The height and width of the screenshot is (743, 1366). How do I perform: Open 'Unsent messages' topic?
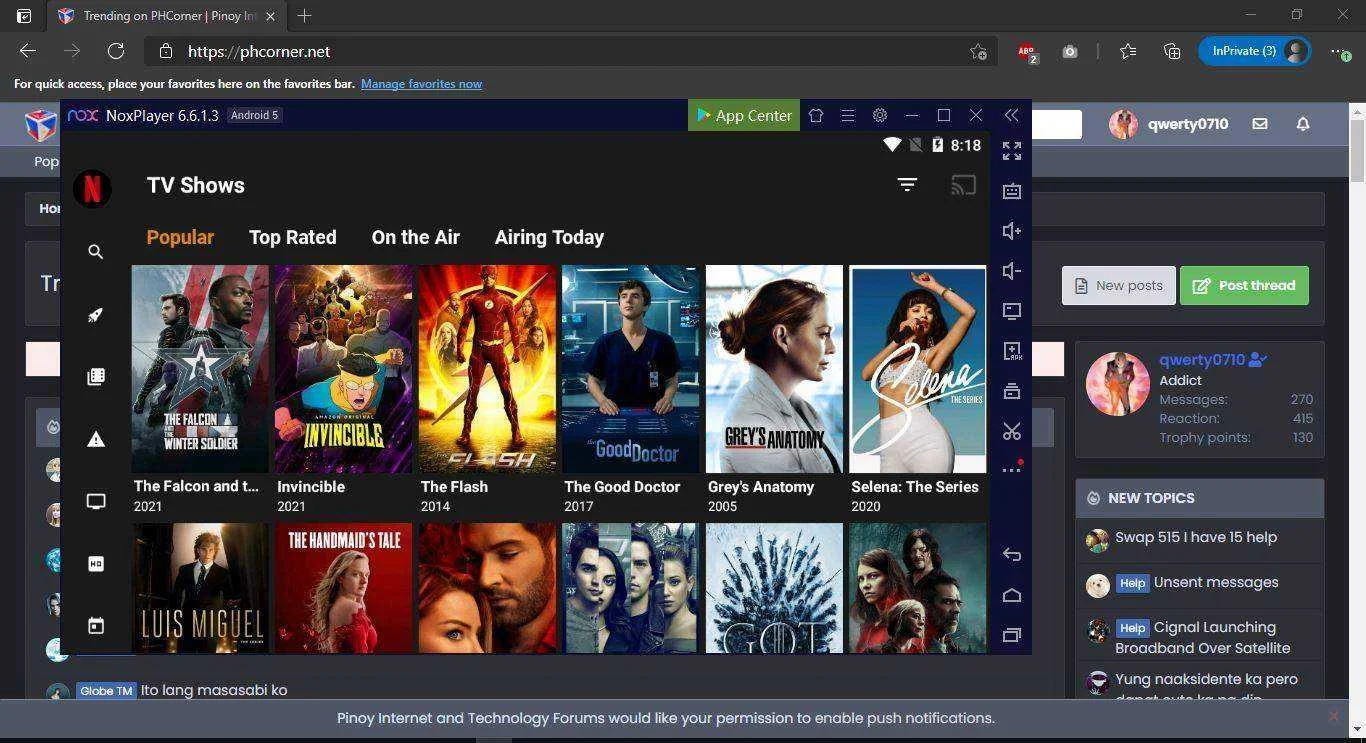(x=1216, y=582)
